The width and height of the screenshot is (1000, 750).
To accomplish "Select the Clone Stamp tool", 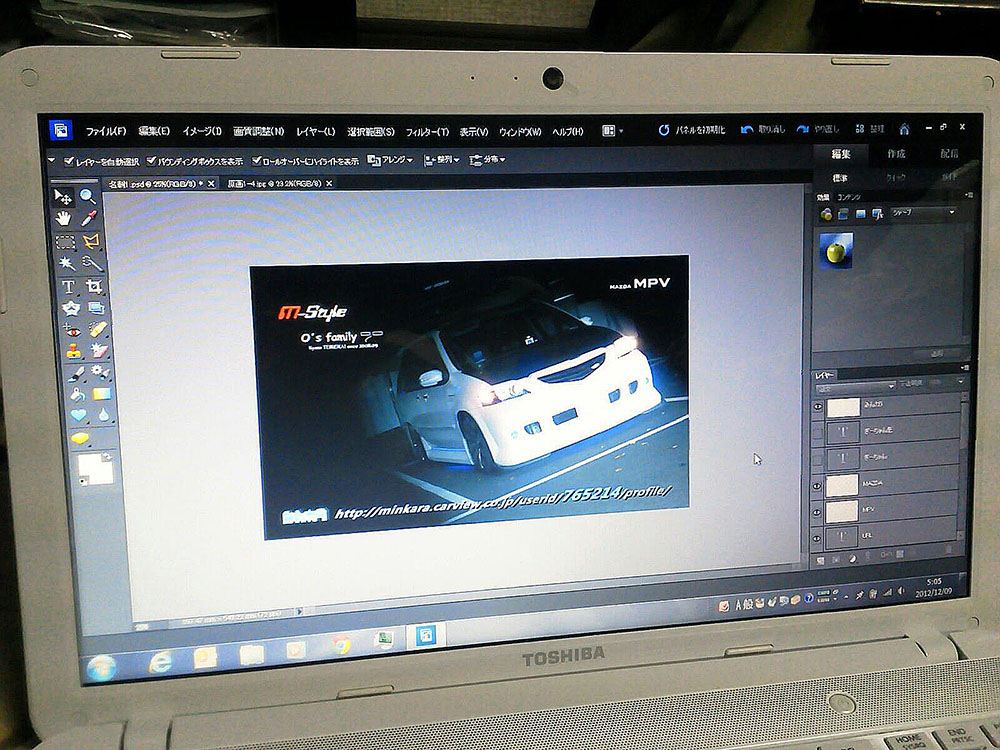I will [x=74, y=351].
